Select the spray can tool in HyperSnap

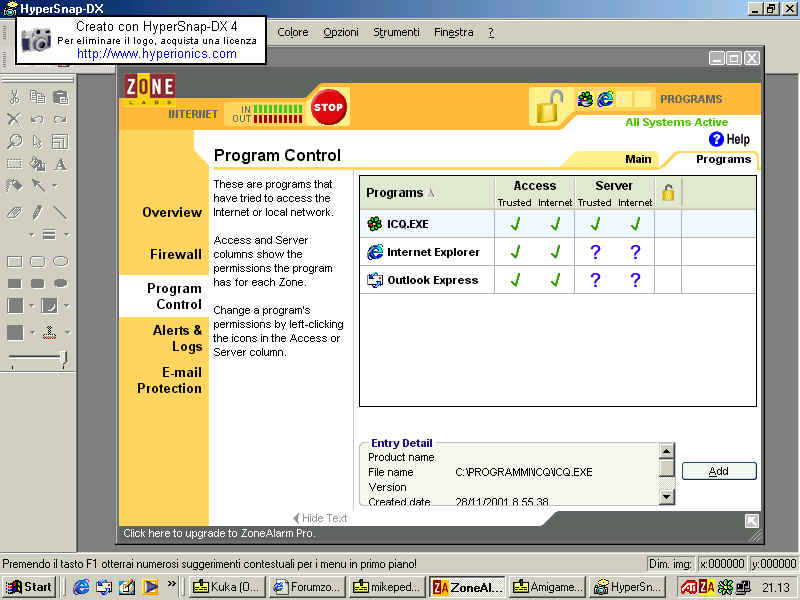pyautogui.click(x=15, y=185)
